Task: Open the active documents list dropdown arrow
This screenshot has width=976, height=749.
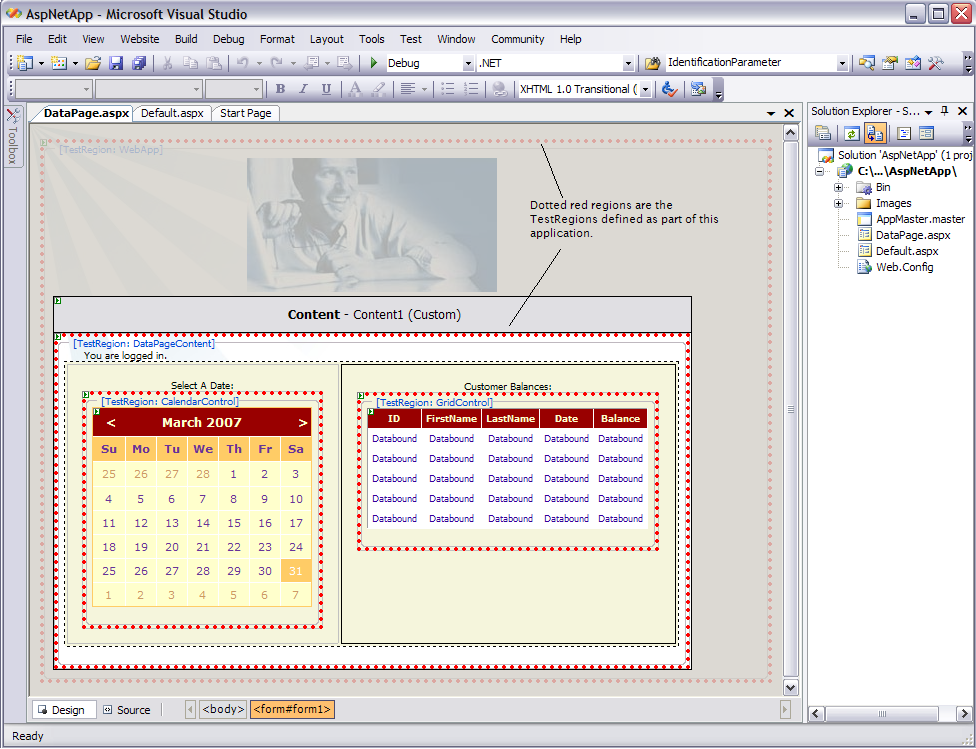Action: click(771, 113)
